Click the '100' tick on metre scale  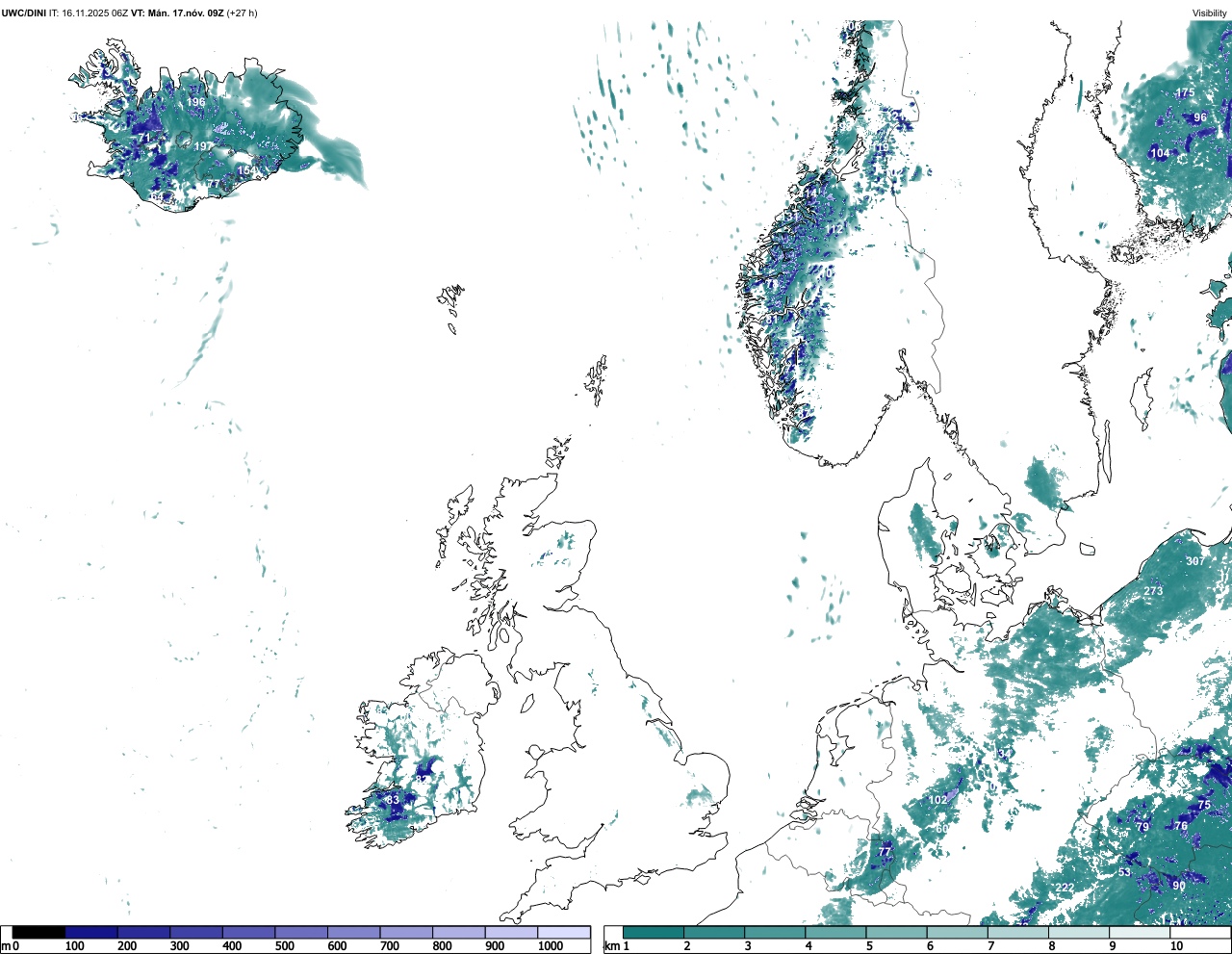coord(74,946)
